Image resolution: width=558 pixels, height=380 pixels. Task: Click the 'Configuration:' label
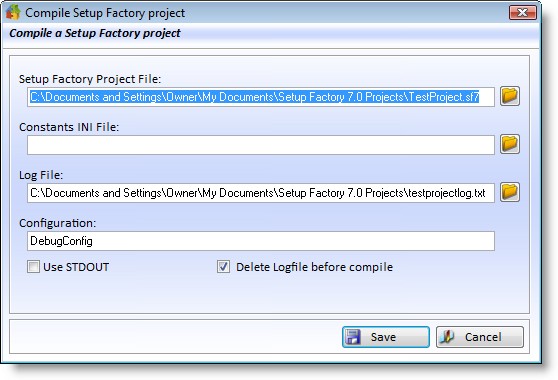click(x=58, y=223)
